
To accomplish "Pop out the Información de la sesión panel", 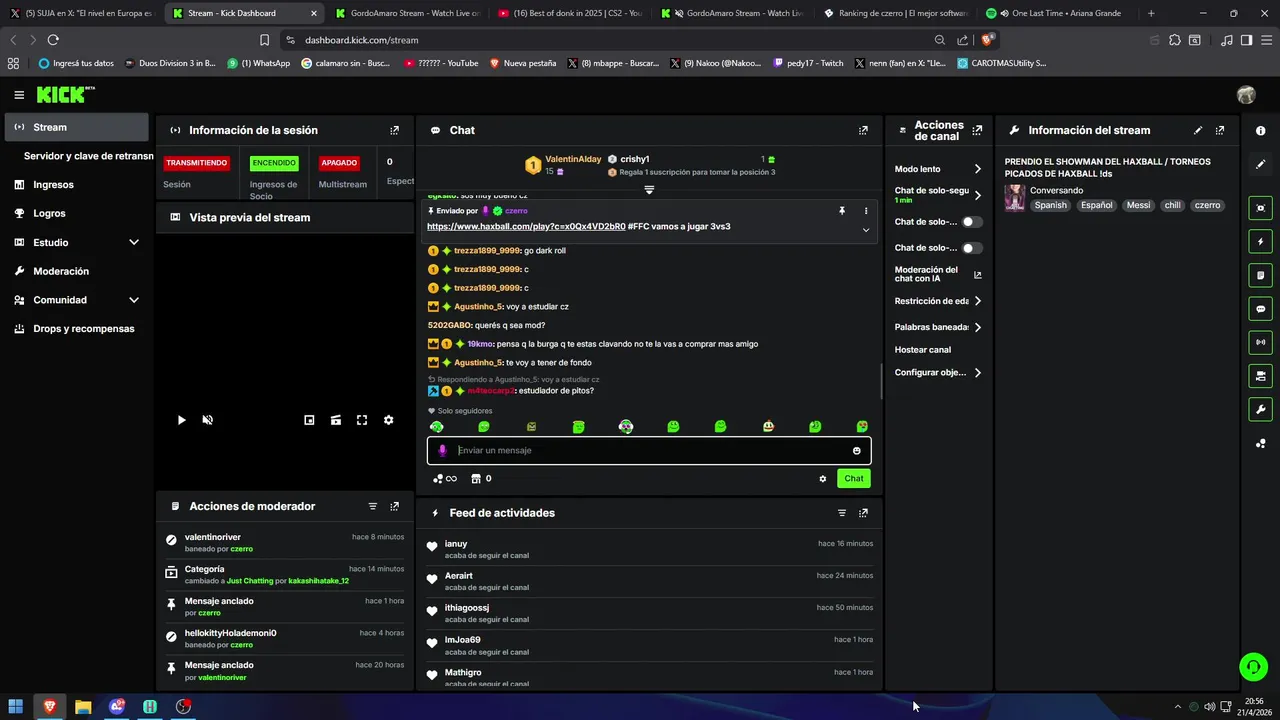I will (395, 130).
